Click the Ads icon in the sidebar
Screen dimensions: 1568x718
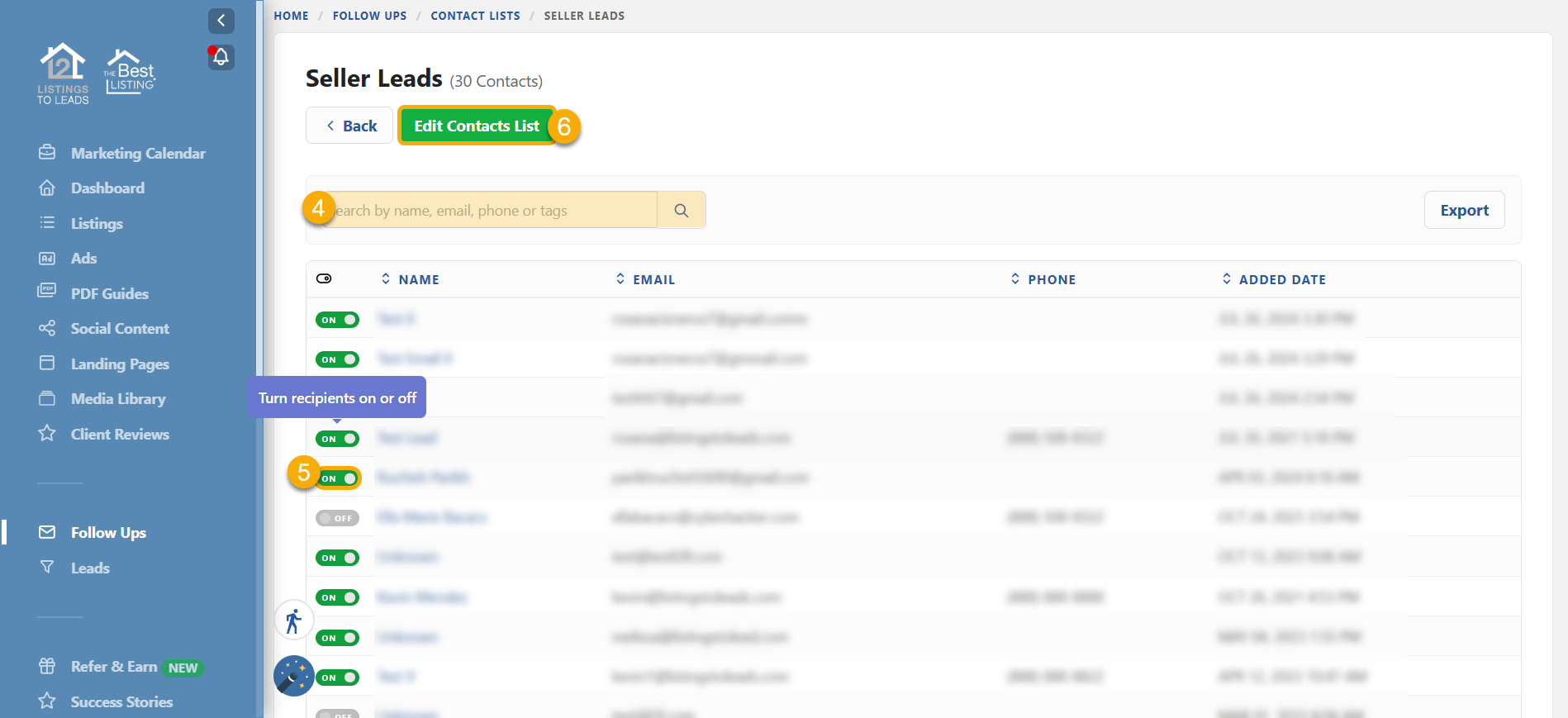[47, 258]
